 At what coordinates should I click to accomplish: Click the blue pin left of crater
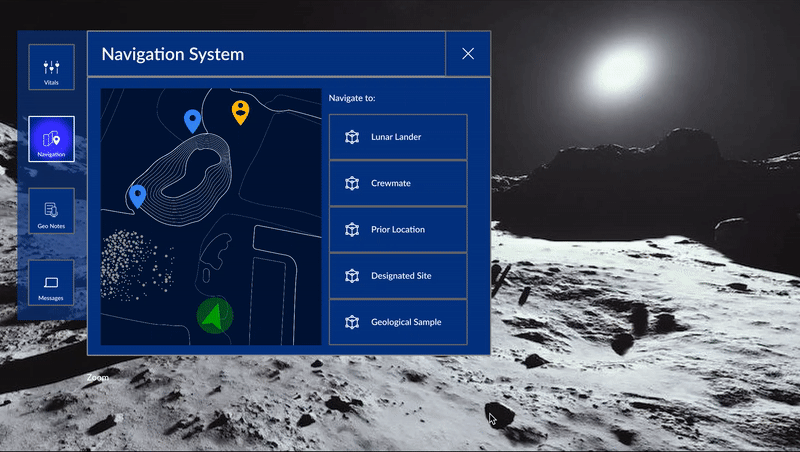(137, 196)
